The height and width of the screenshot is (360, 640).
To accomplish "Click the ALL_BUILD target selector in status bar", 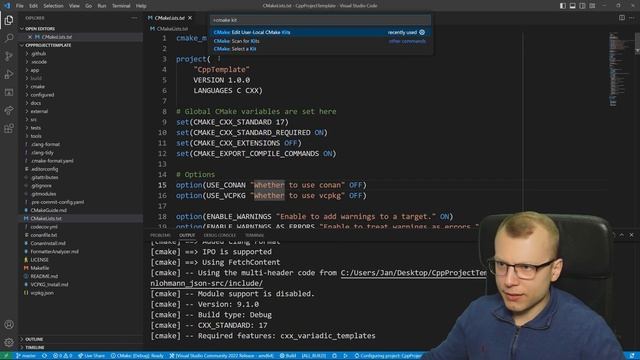I will pyautogui.click(x=313, y=356).
